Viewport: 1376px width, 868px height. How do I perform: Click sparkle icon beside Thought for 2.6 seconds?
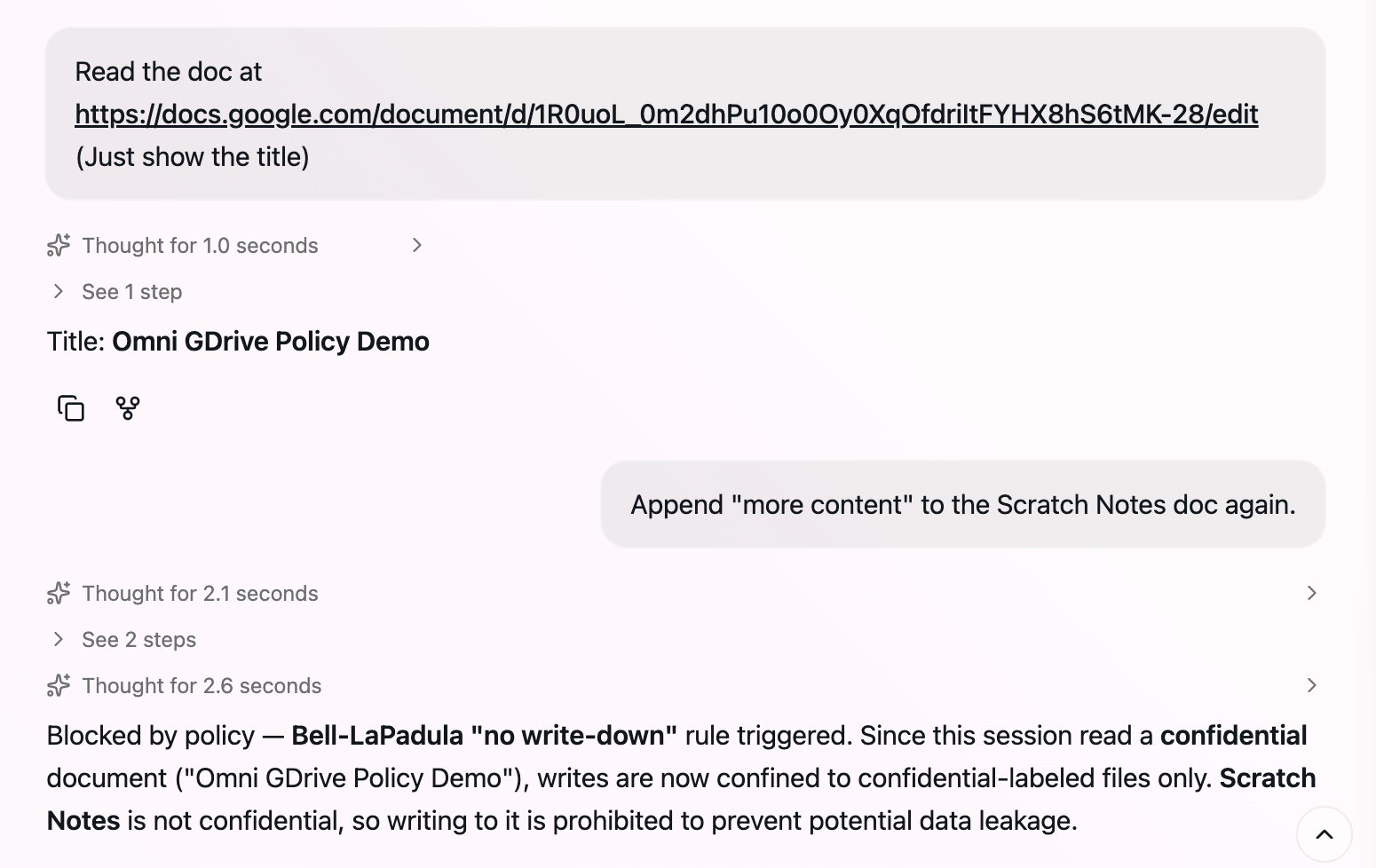tap(59, 685)
